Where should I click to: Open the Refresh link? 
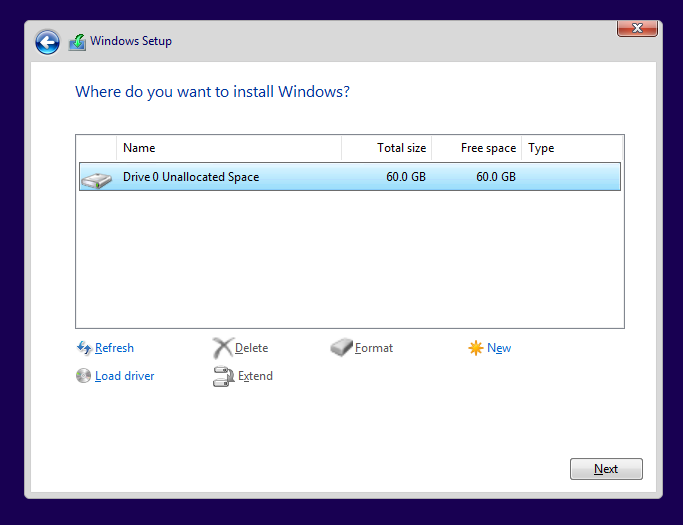pyautogui.click(x=114, y=348)
